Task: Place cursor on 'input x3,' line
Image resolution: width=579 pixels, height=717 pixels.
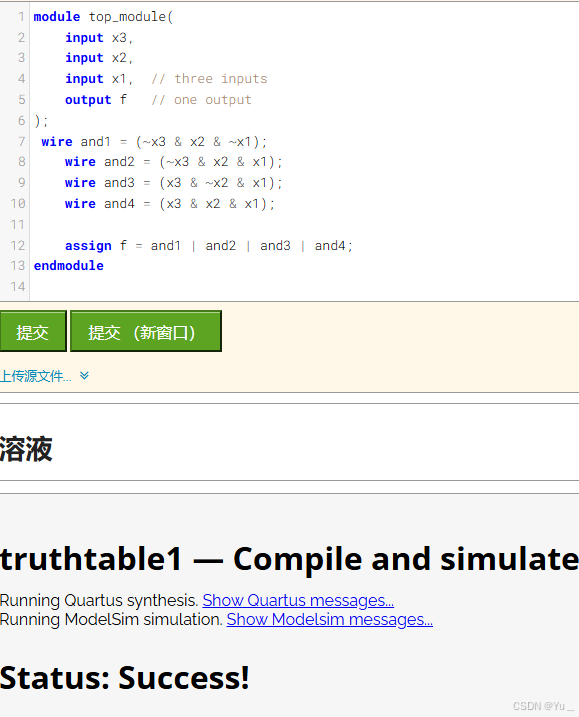Action: [x=99, y=37]
